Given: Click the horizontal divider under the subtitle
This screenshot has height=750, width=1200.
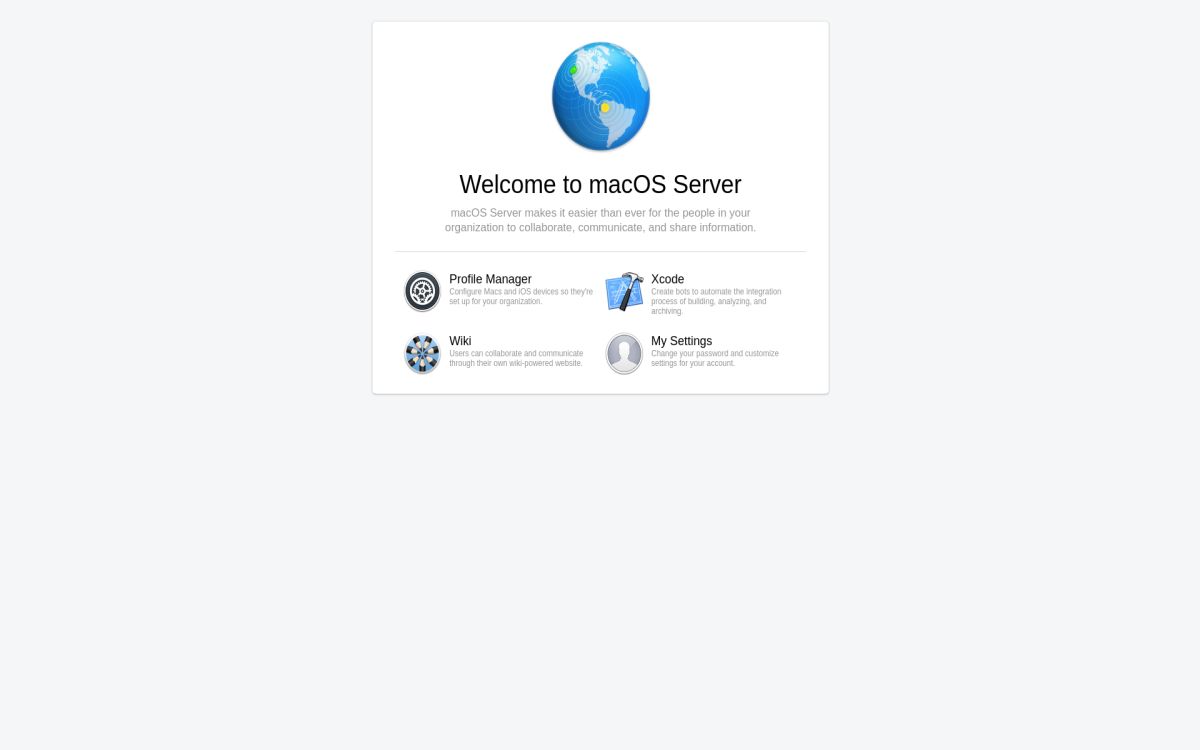Looking at the screenshot, I should (x=600, y=252).
